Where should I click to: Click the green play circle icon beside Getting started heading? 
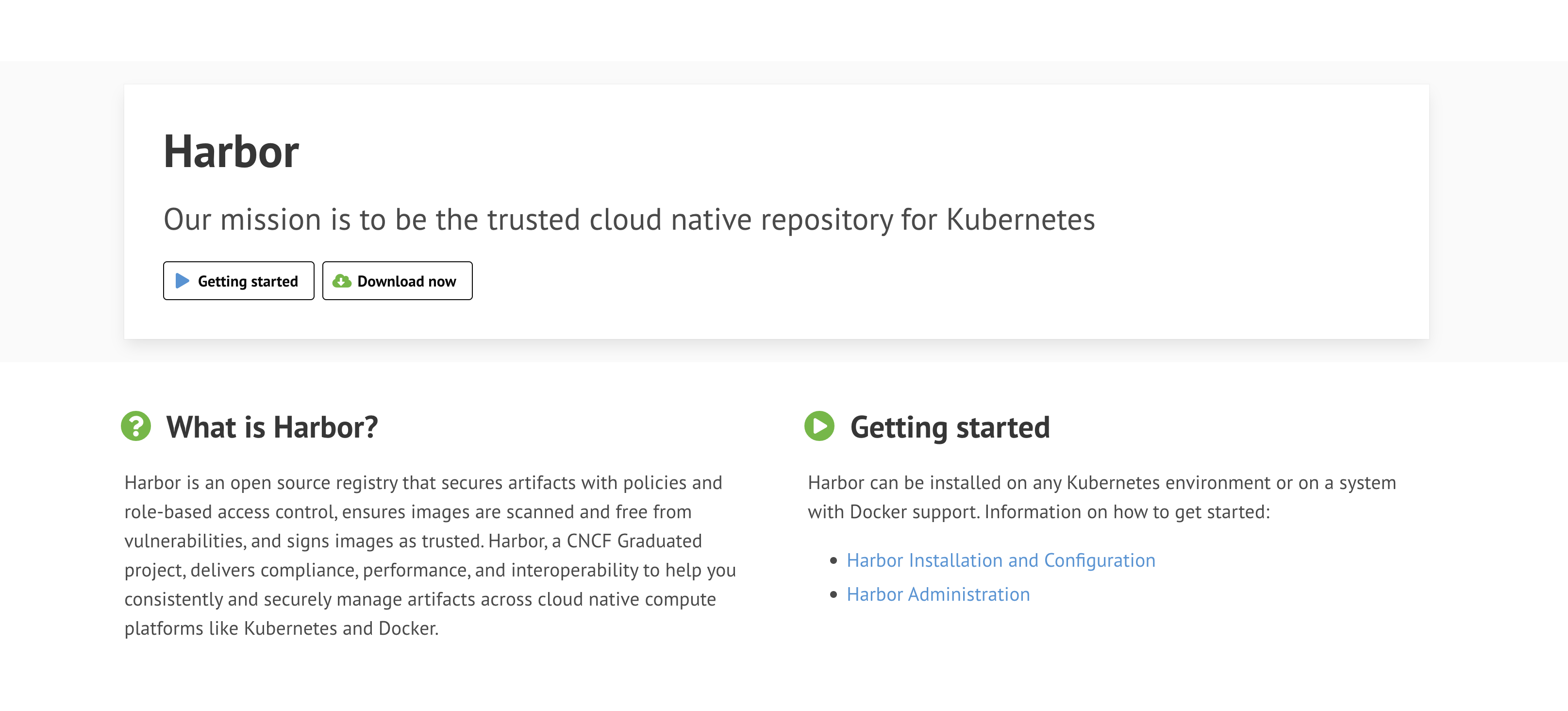coord(820,427)
